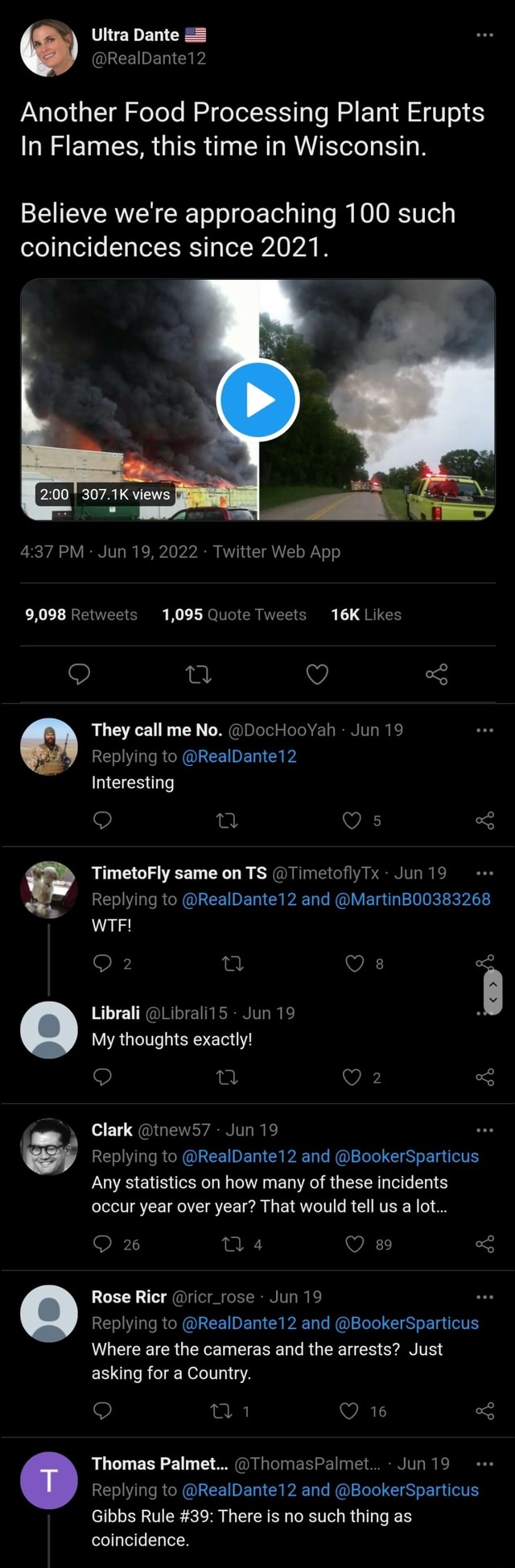Retweet Librali's "My thoughts exactly!" reply

point(228,1077)
